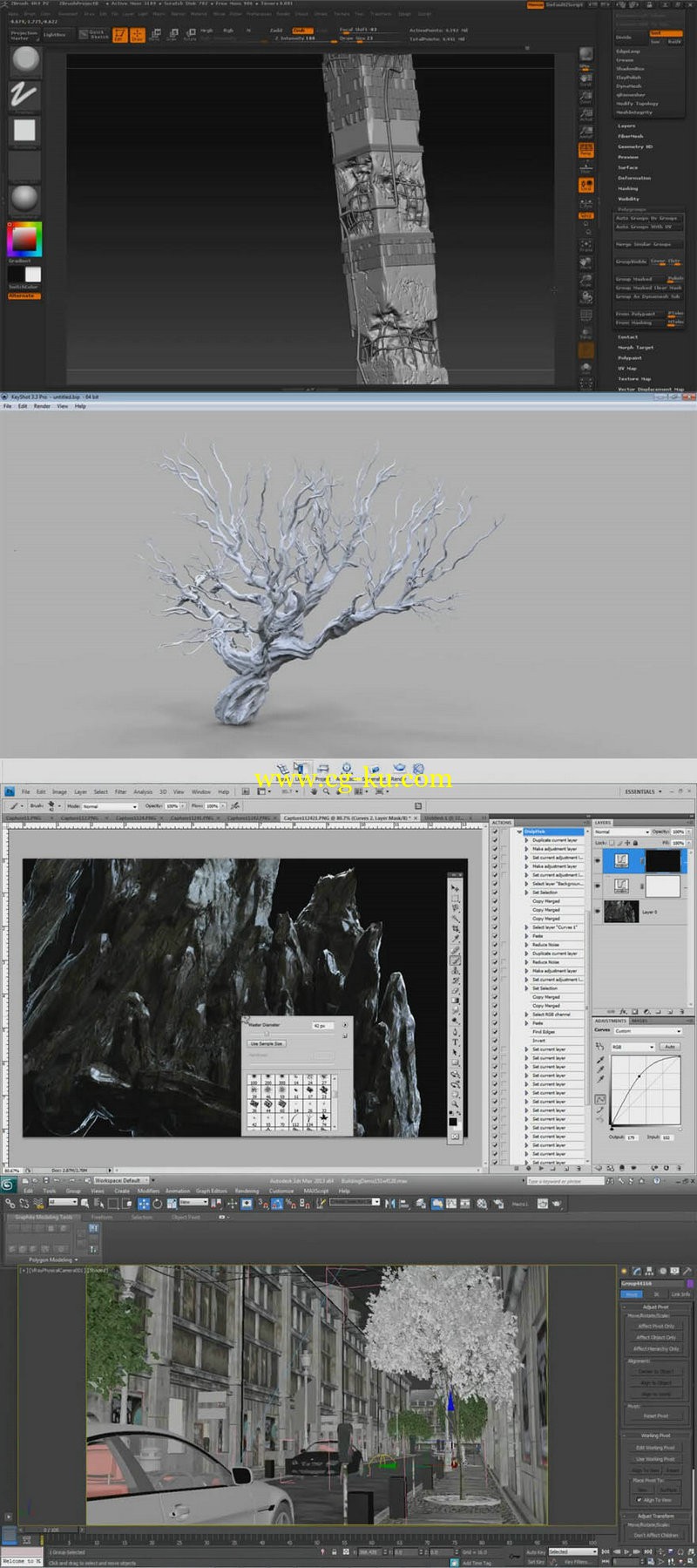
Task: Click Select and Move in 3ds Max toolbar
Action: pos(144,1204)
